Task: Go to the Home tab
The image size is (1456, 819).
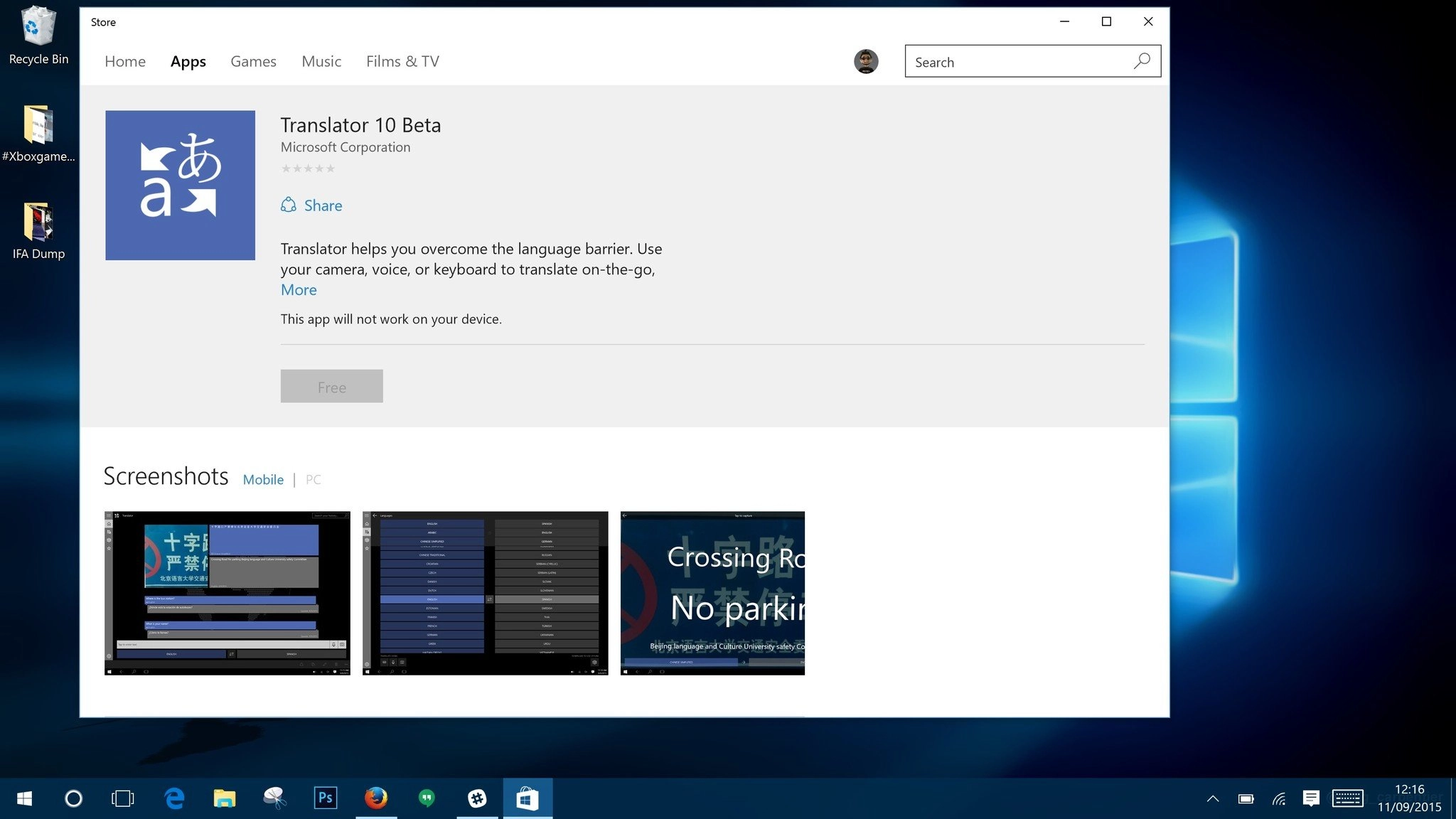Action: pos(125,62)
